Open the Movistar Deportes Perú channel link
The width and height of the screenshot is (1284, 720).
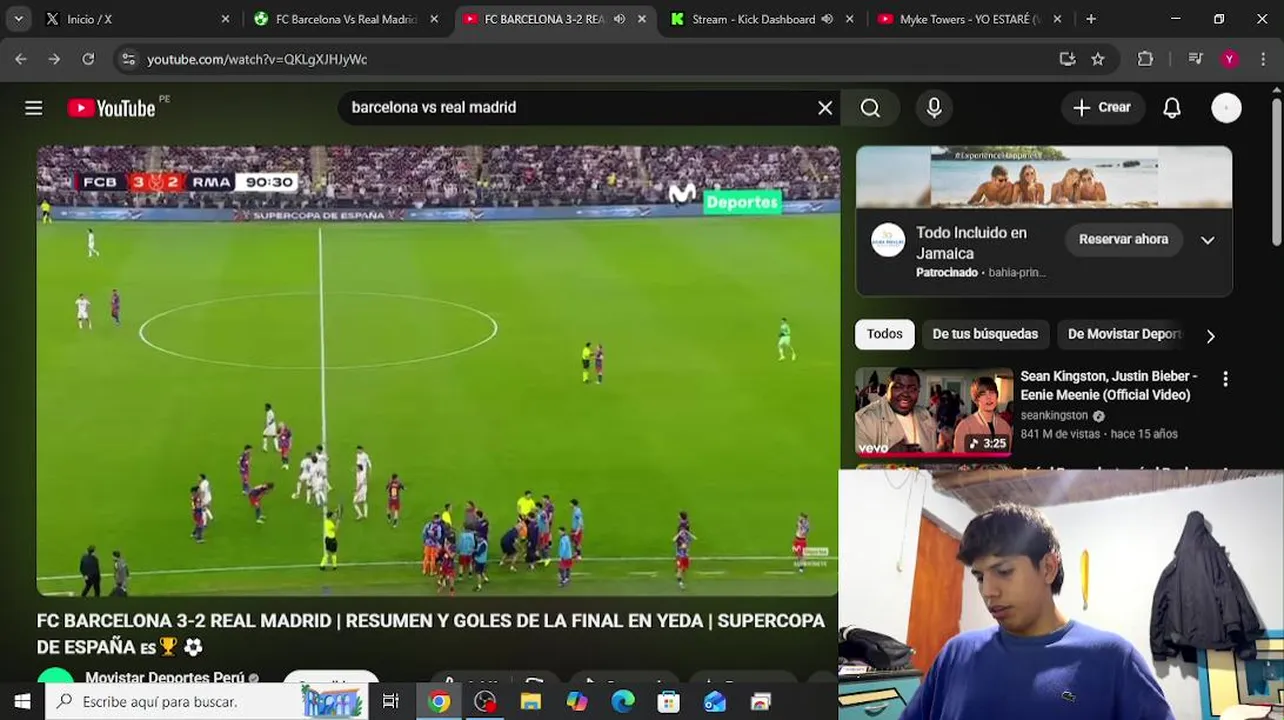pos(164,678)
